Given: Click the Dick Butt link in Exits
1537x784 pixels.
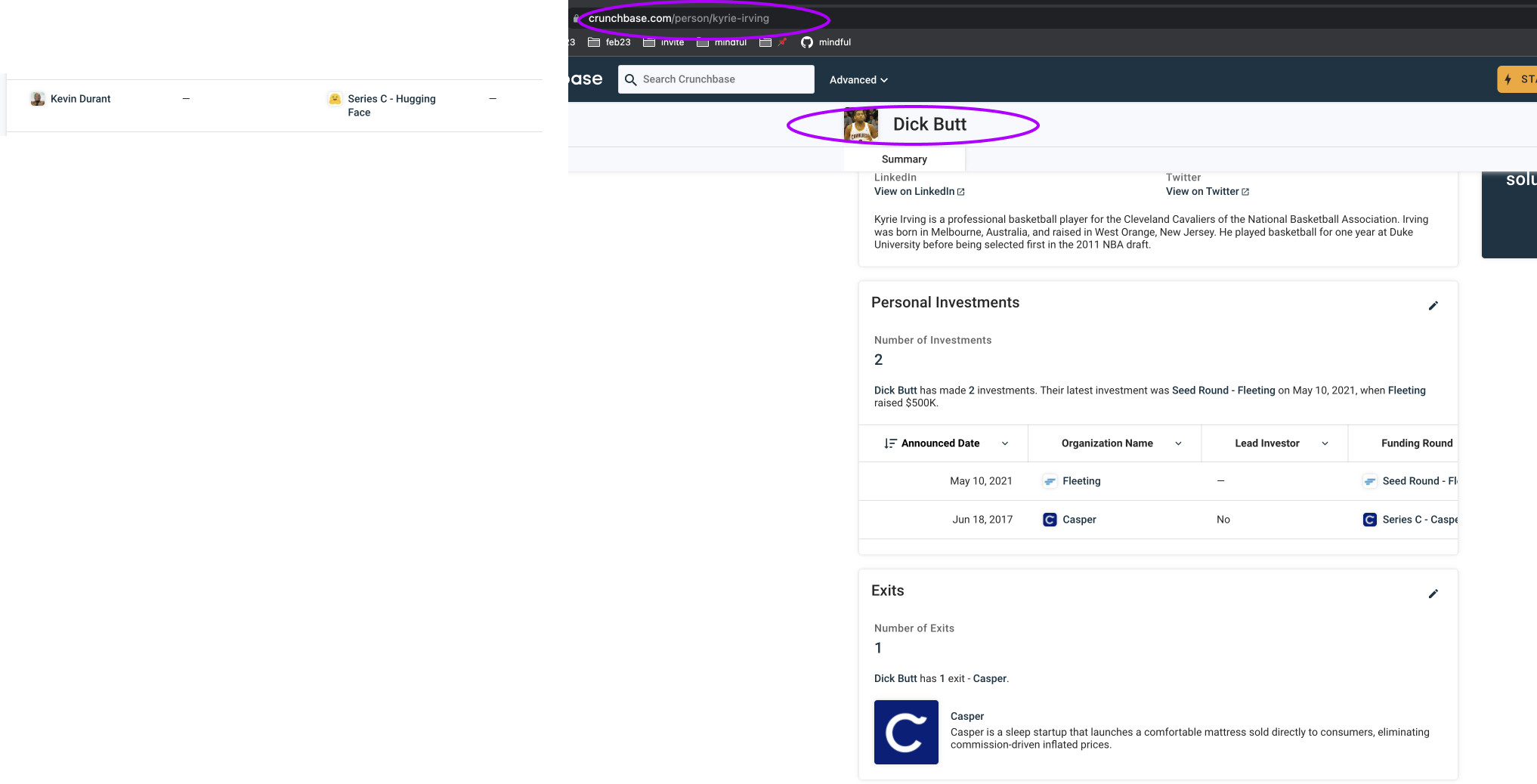Looking at the screenshot, I should point(895,678).
